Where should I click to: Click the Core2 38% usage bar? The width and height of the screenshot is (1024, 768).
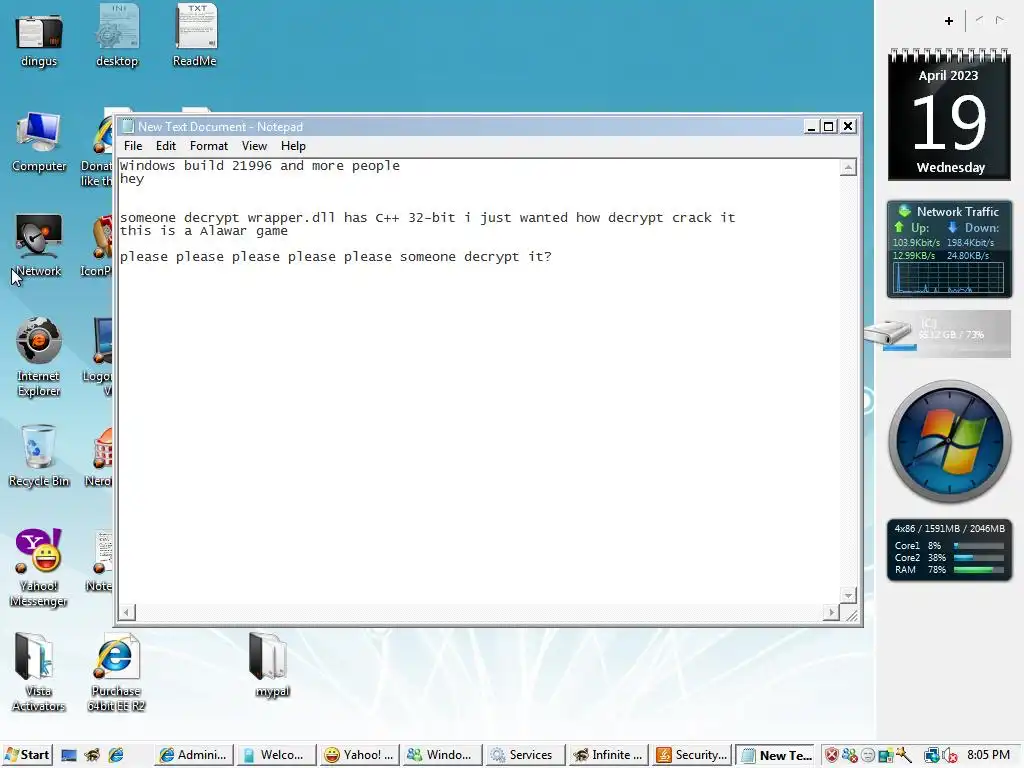[x=978, y=558]
